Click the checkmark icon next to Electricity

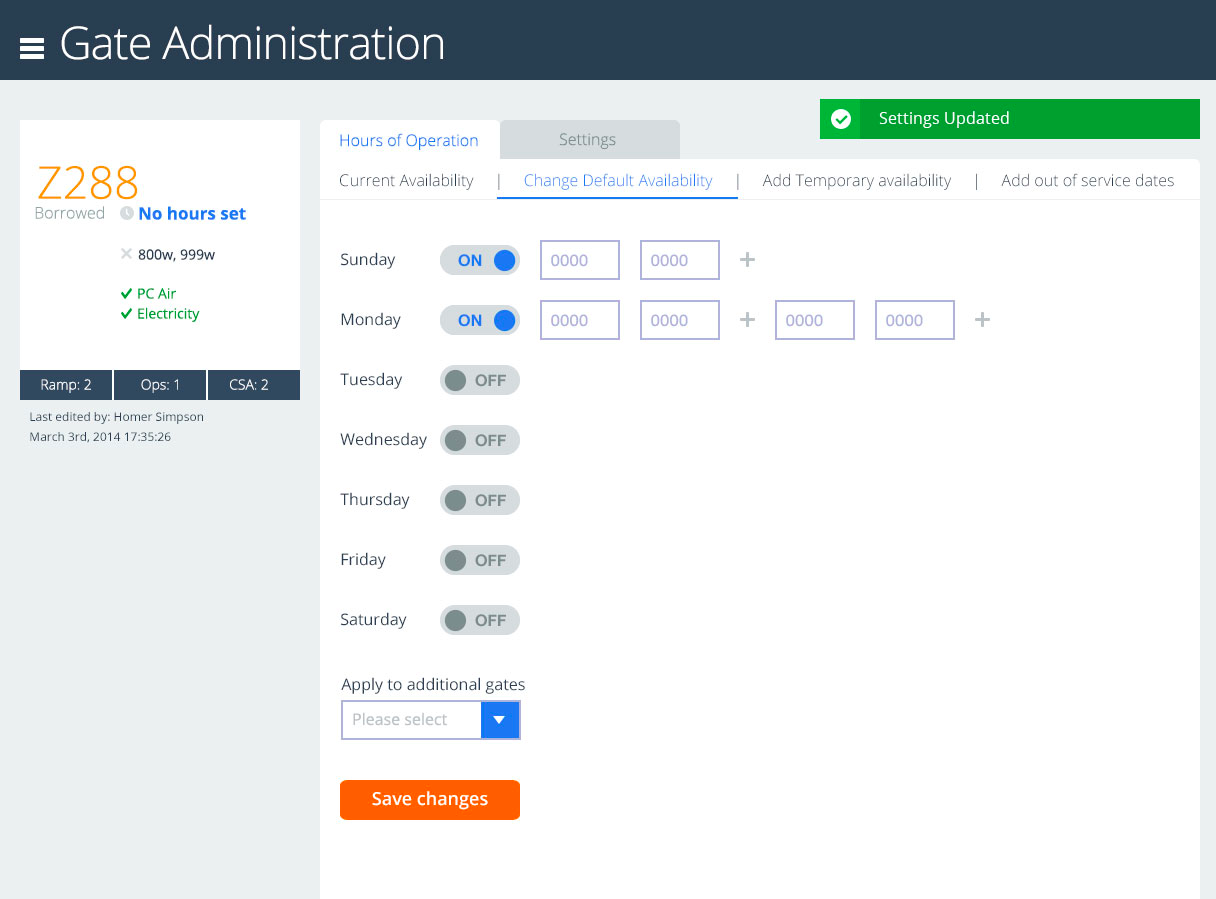(126, 314)
